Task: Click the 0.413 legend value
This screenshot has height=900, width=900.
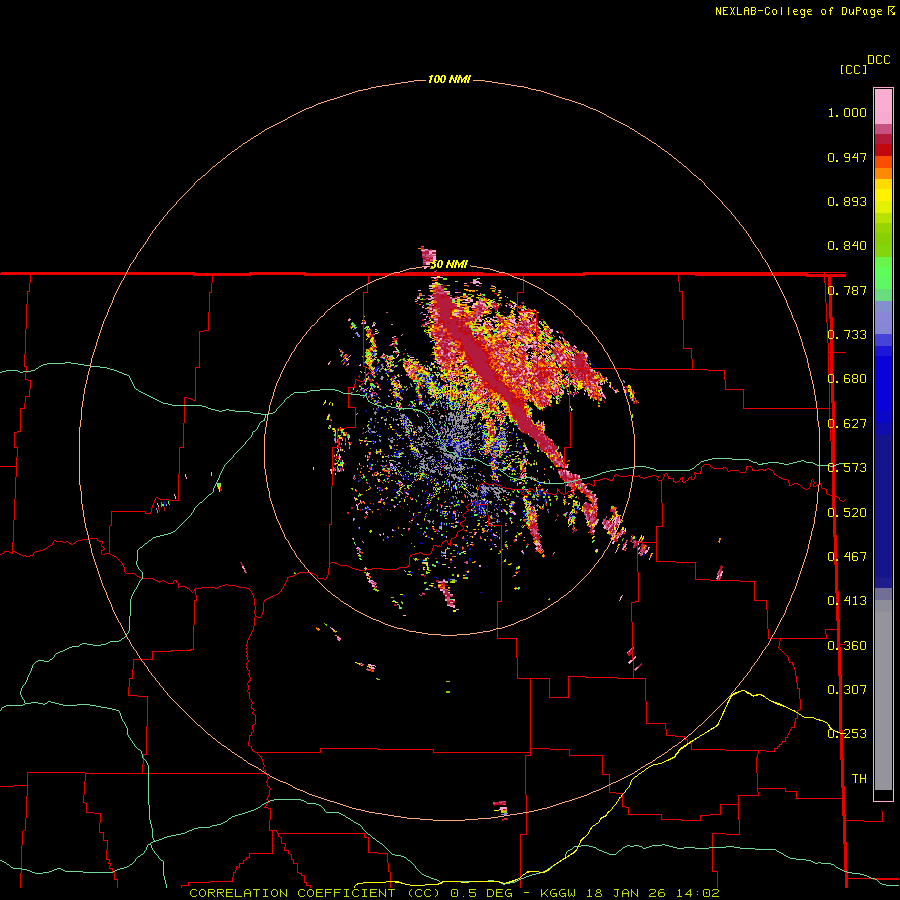Action: tap(847, 601)
